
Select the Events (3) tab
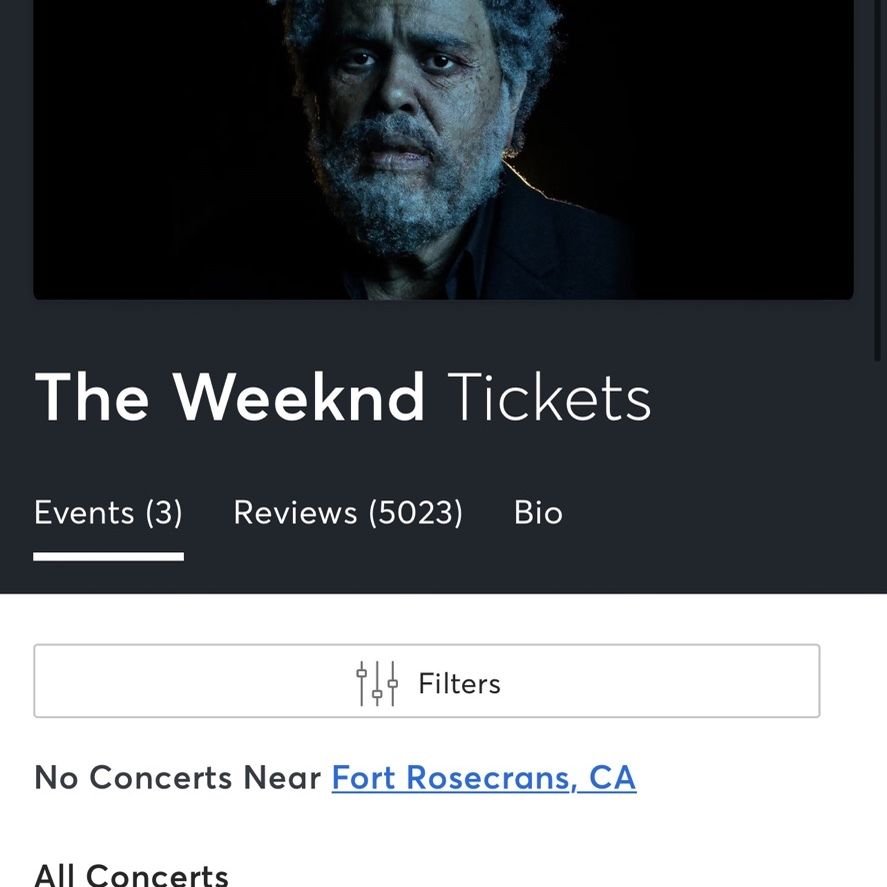[x=108, y=513]
